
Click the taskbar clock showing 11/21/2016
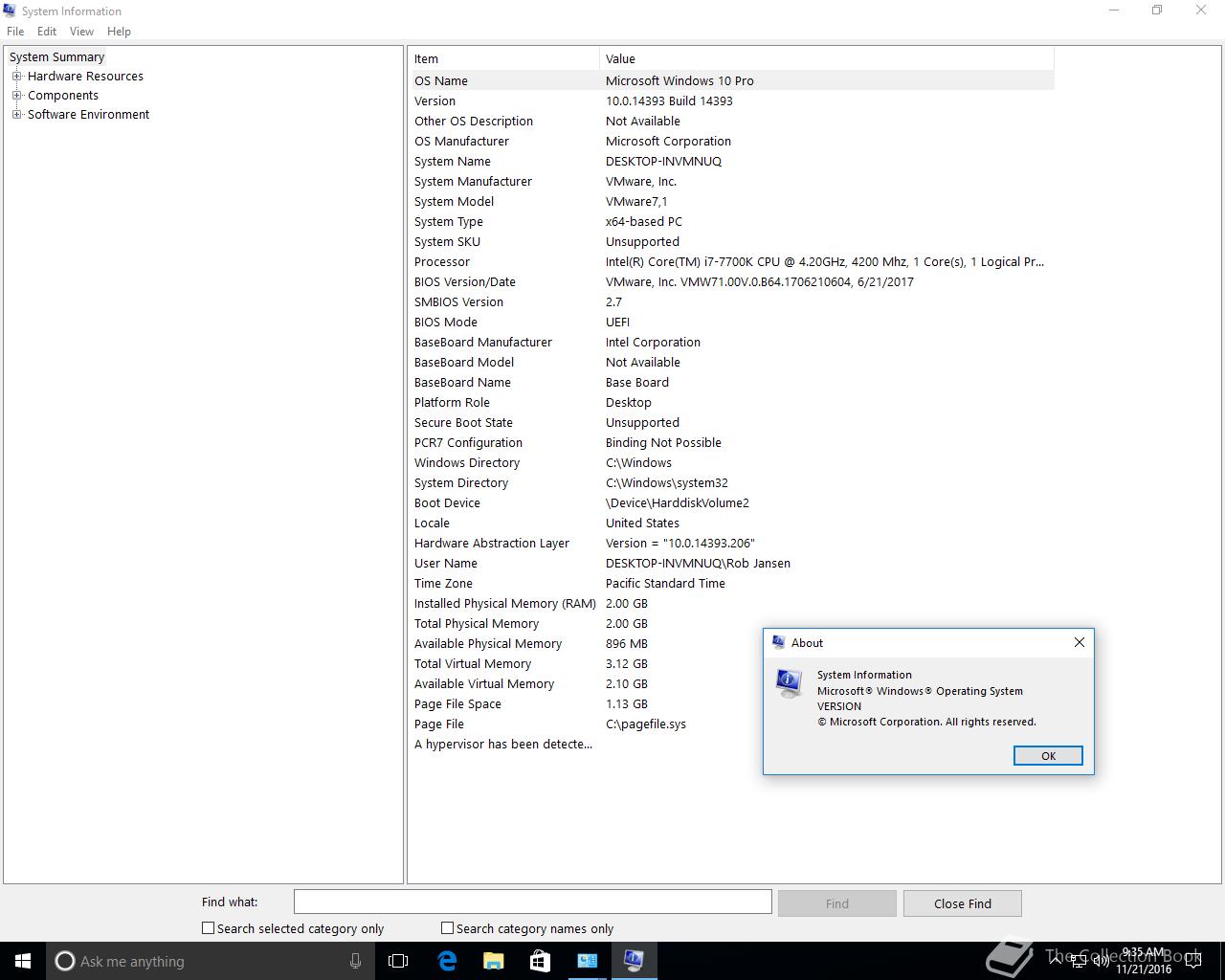click(x=1144, y=961)
